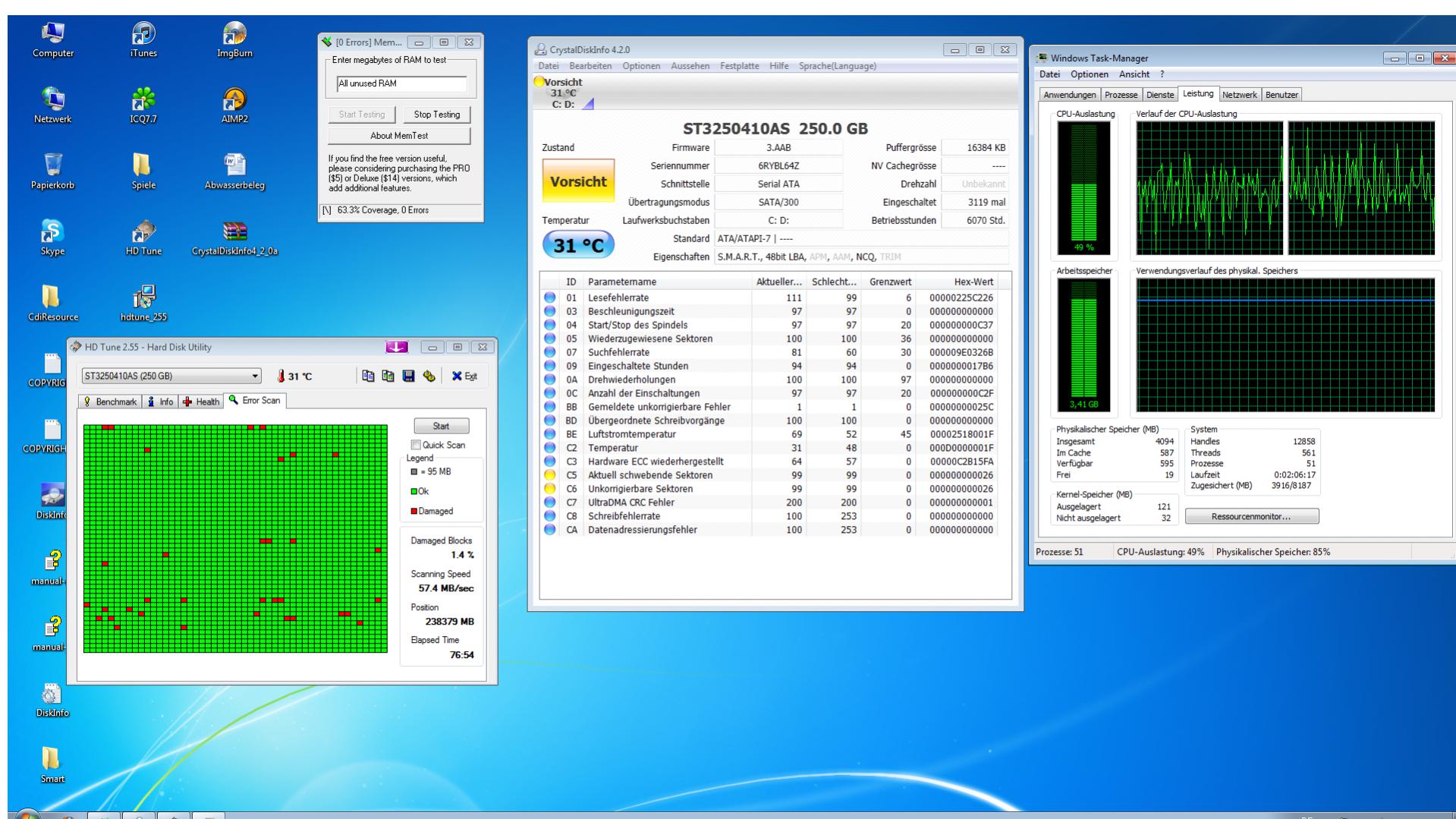Open the Sprache(Language) menu
Screen dimensions: 1456x819
pyautogui.click(x=838, y=66)
